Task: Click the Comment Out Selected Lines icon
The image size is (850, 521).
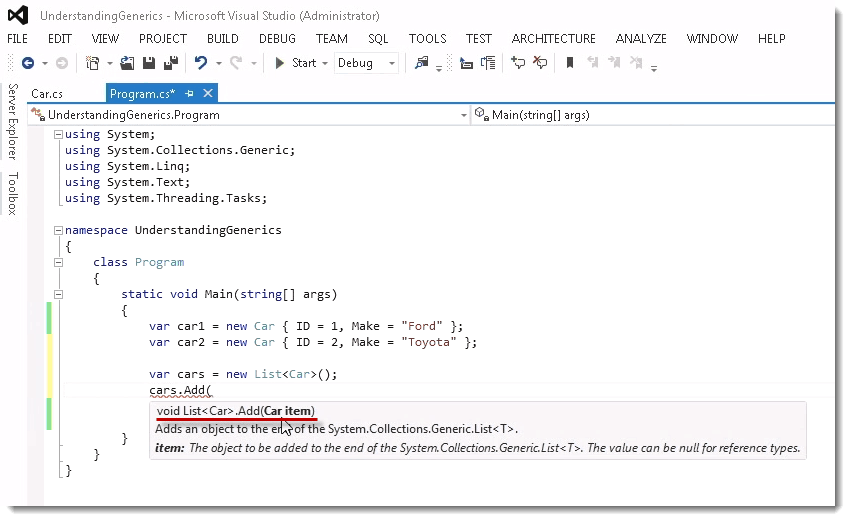Action: pyautogui.click(x=466, y=63)
